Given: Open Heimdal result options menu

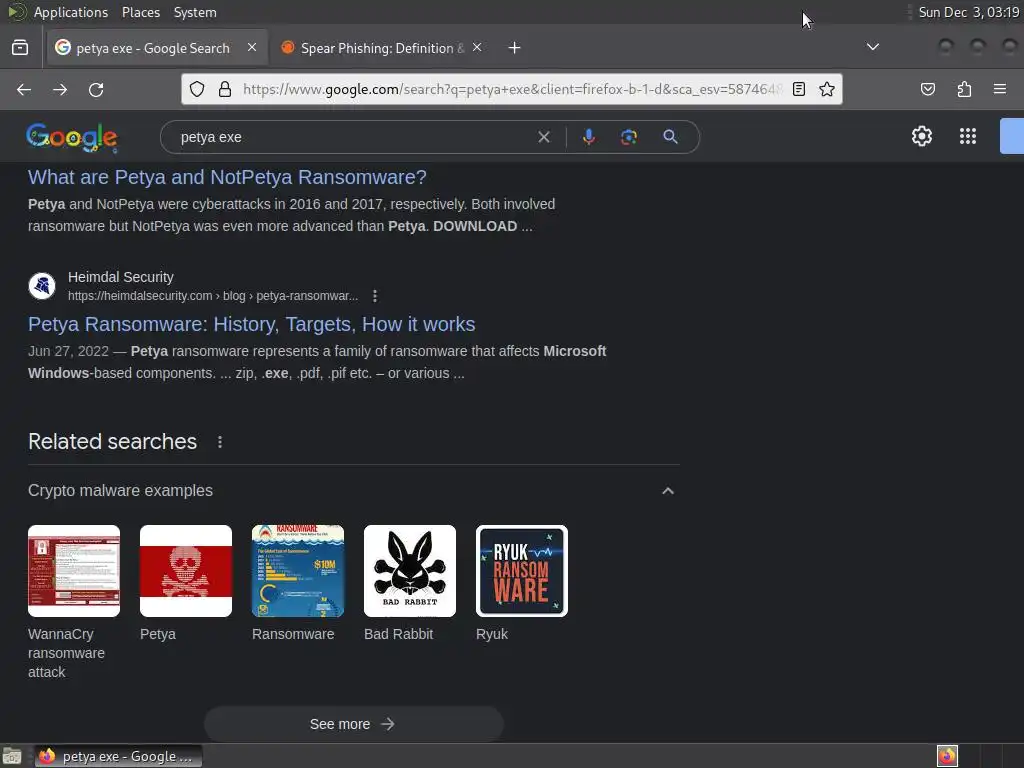Looking at the screenshot, I should (375, 296).
